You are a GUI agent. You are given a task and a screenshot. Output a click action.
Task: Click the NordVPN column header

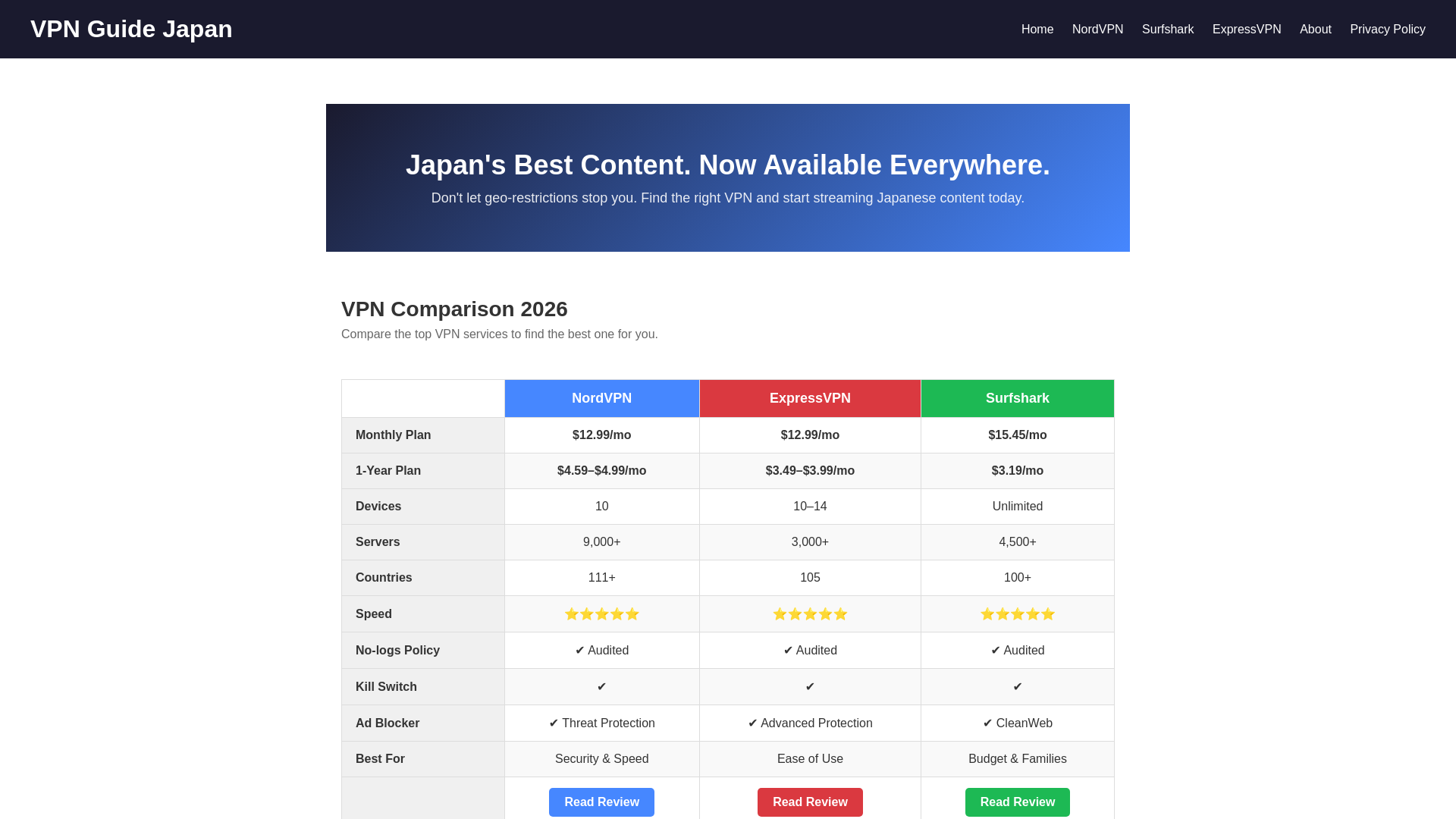click(x=602, y=398)
